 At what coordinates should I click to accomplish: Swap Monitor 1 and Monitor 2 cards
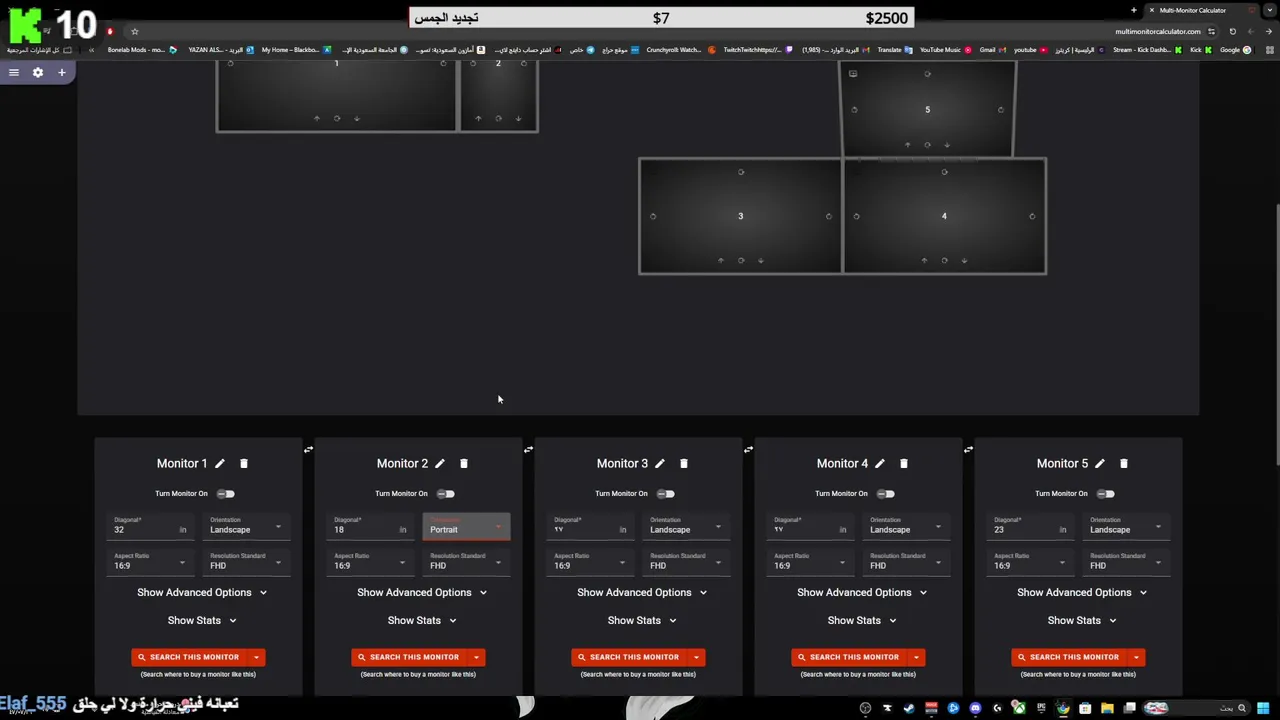click(x=308, y=449)
